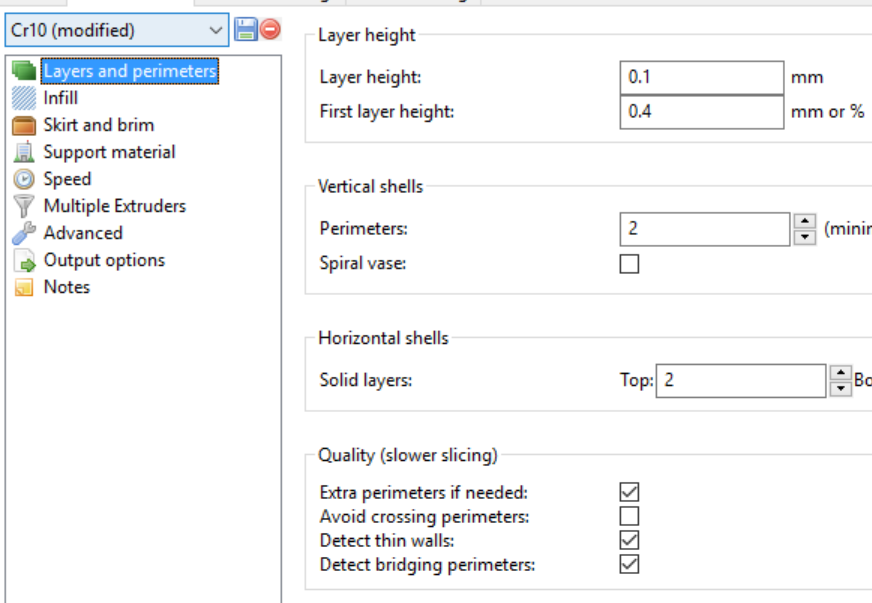Screen dimensions: 872x603
Task: Click the red delete preset icon
Action: [270, 30]
